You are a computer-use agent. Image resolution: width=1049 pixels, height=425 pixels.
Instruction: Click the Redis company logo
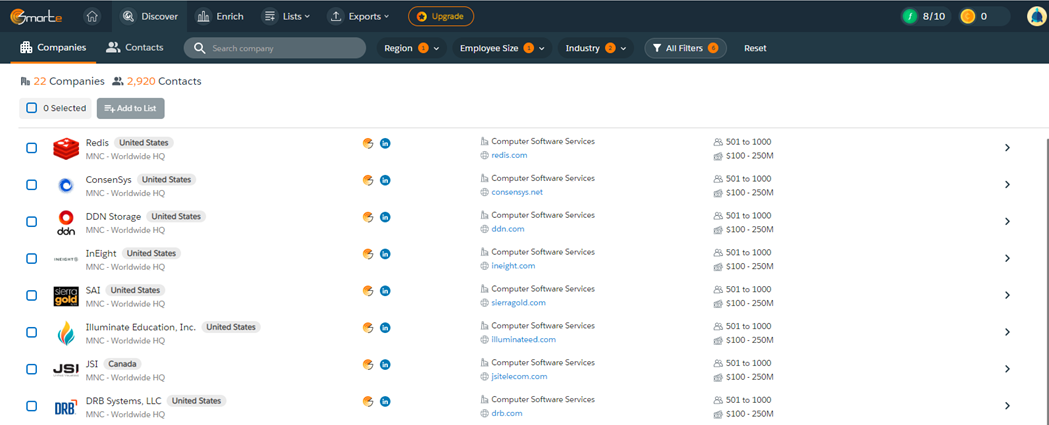coord(66,149)
